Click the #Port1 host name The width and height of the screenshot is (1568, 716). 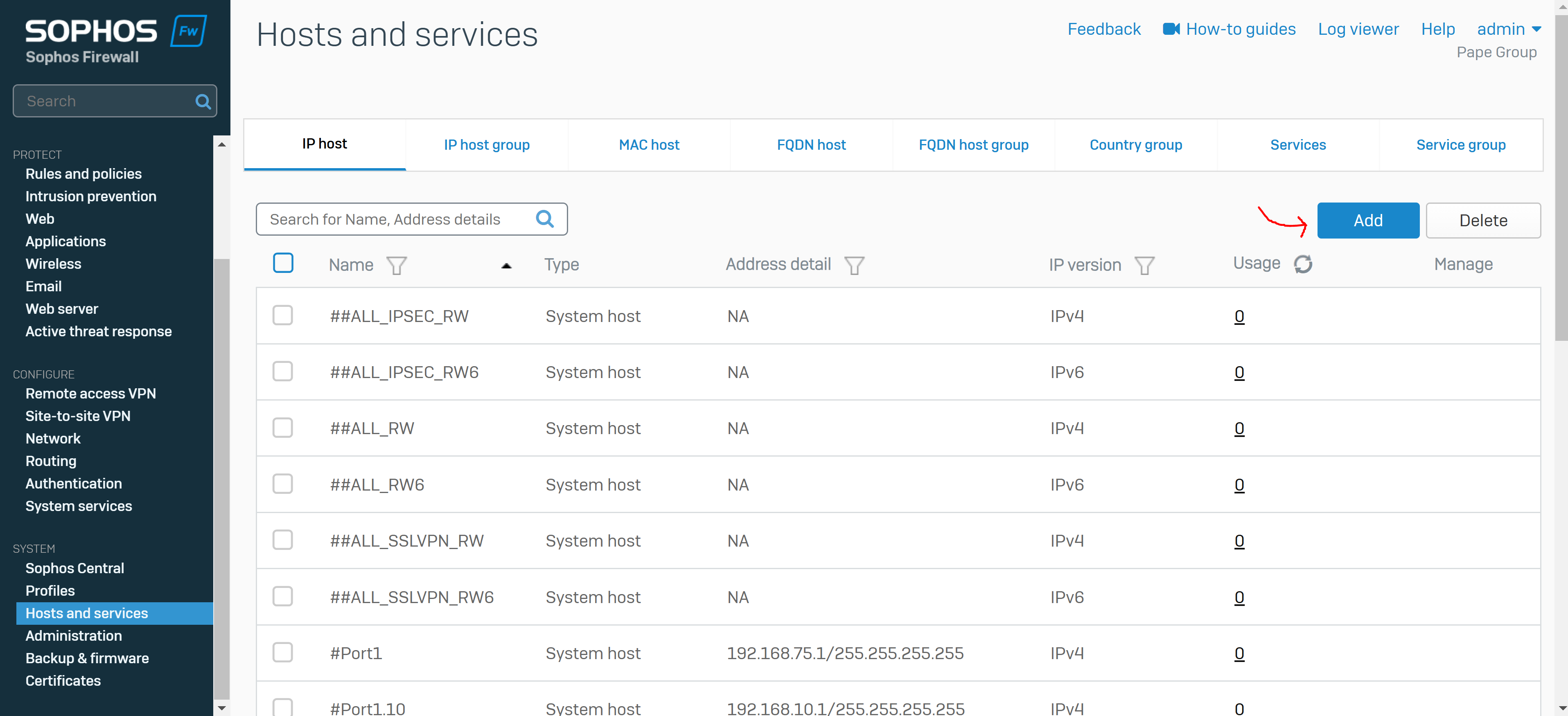click(x=356, y=653)
